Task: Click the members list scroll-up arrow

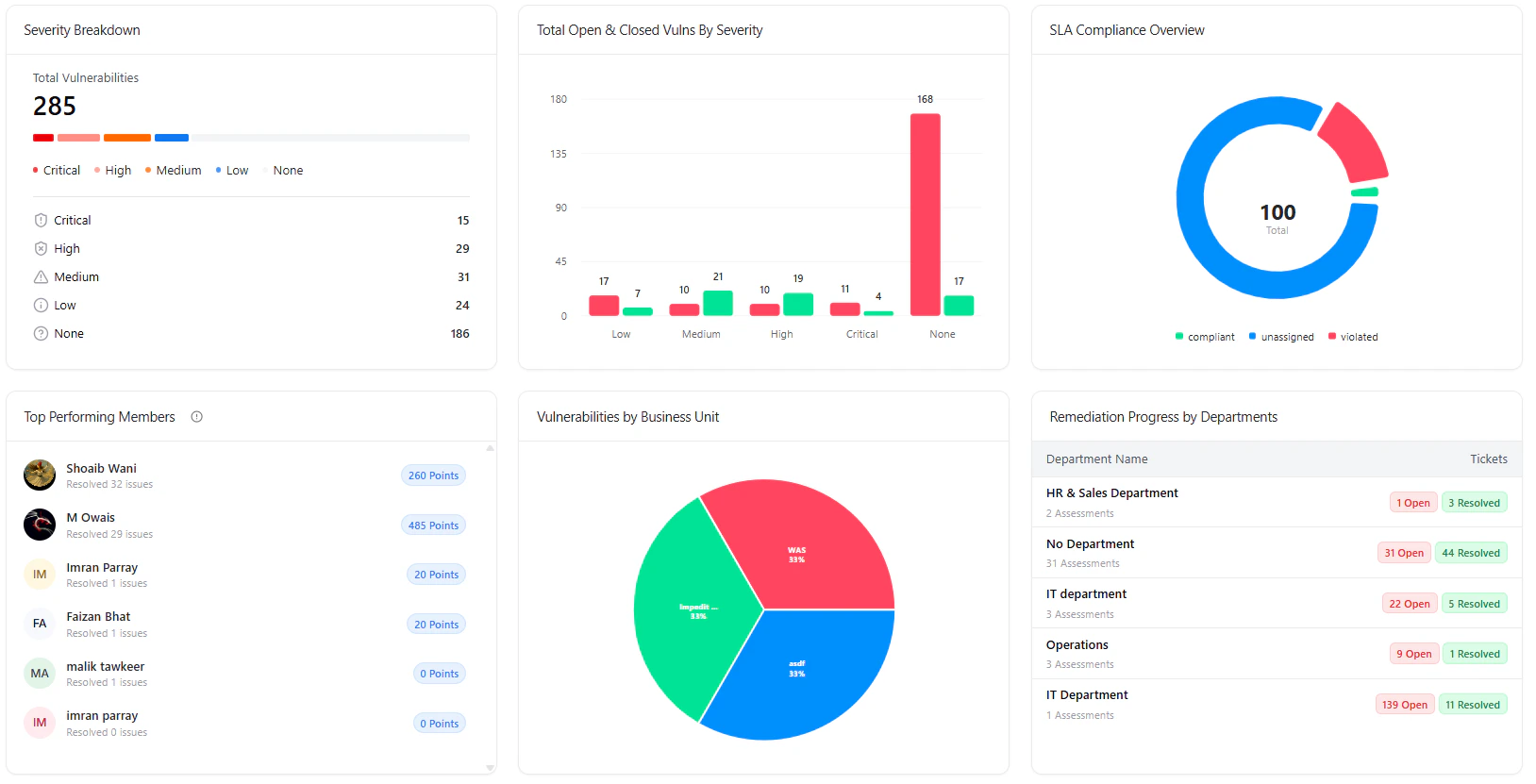Action: (x=490, y=448)
